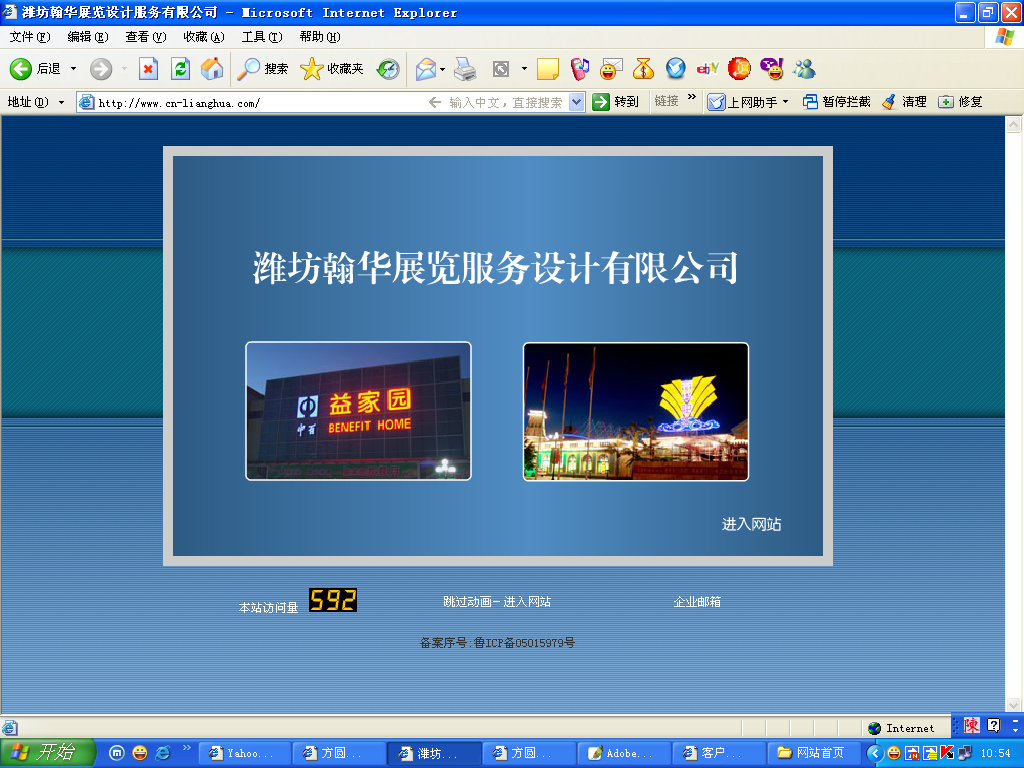
Task: Go to the Home page icon
Action: 212,69
